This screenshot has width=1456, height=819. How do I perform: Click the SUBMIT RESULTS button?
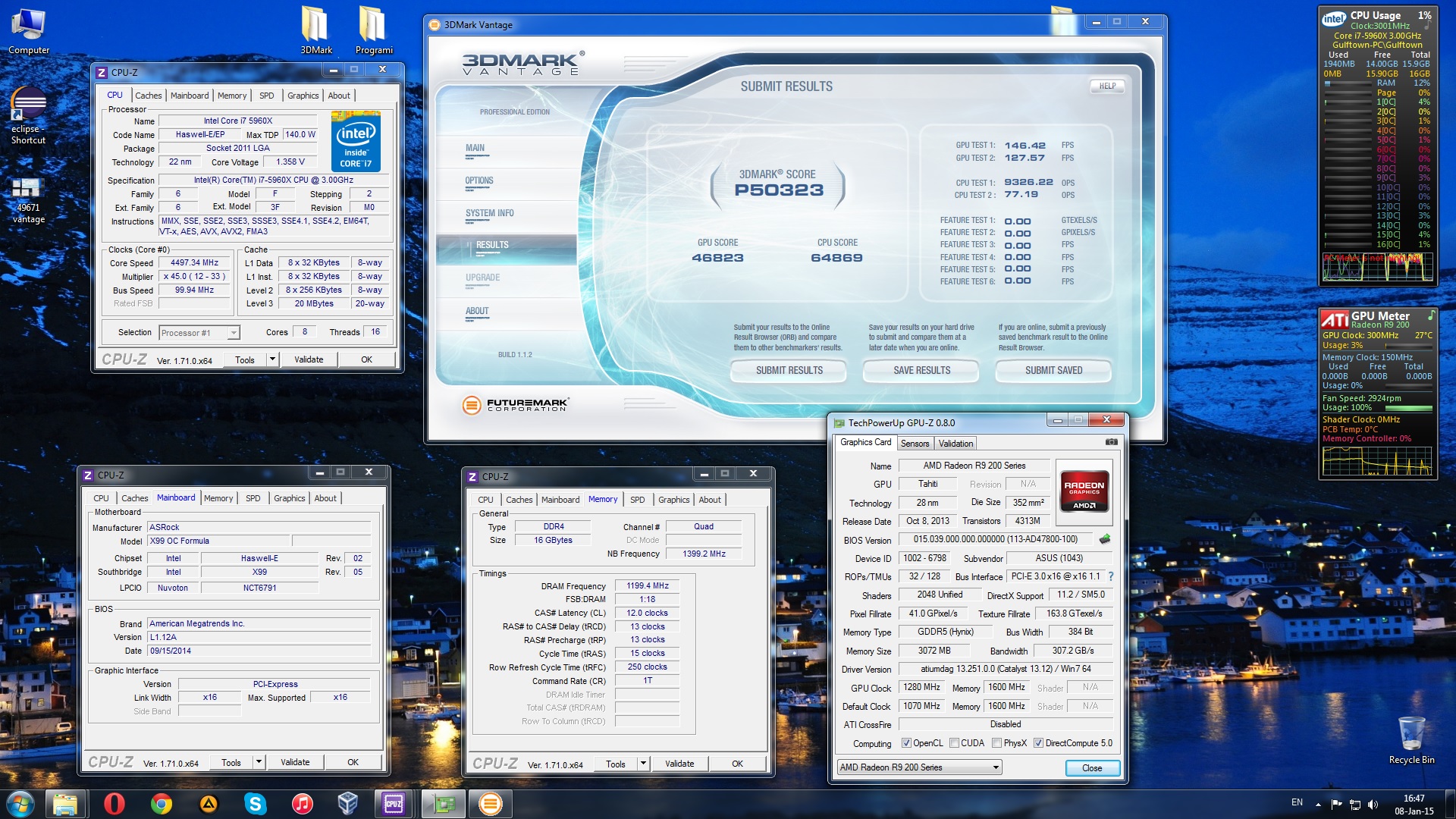[789, 371]
